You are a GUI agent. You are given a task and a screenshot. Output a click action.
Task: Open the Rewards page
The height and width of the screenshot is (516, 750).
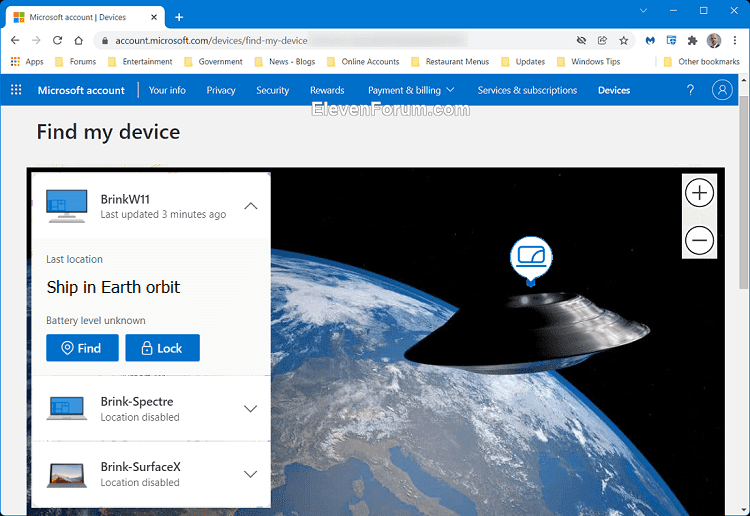click(327, 90)
